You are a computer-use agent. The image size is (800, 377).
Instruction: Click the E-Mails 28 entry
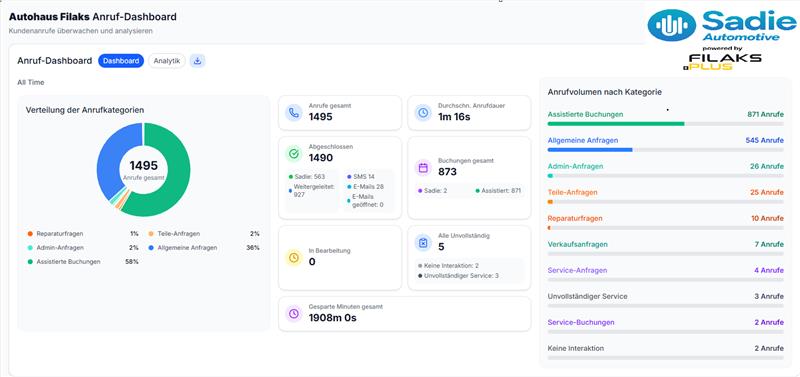[x=365, y=187]
